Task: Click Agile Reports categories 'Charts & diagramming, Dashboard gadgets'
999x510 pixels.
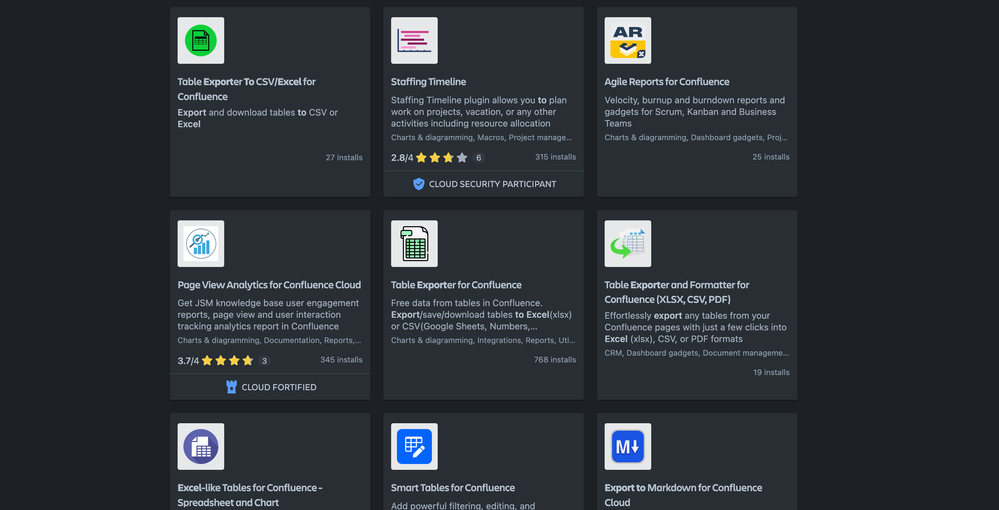Action: pos(696,137)
